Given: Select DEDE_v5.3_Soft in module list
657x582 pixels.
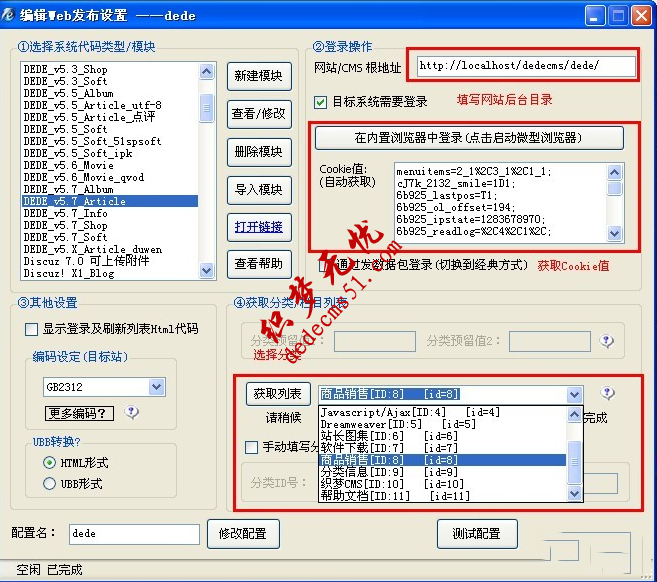Looking at the screenshot, I should point(110,81).
